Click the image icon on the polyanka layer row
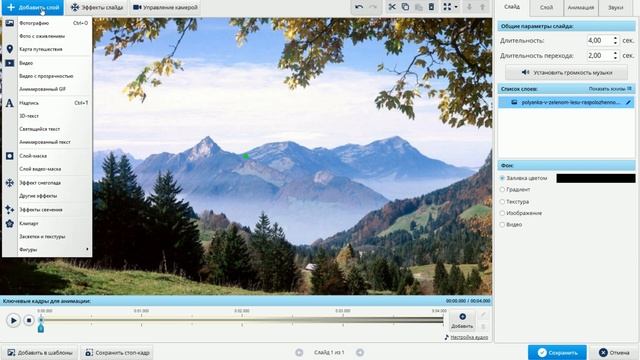The image size is (640, 360). click(x=514, y=102)
